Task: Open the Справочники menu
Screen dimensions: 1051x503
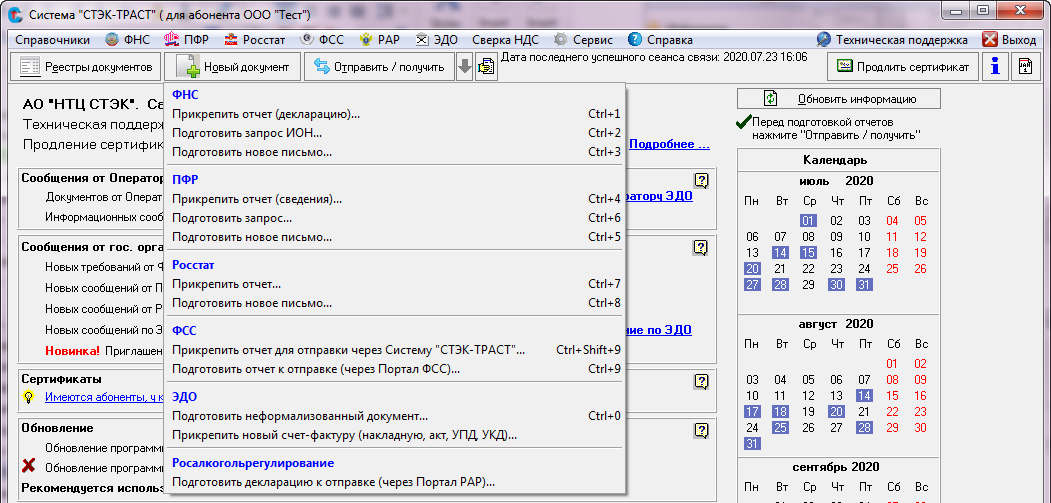Action: point(52,40)
